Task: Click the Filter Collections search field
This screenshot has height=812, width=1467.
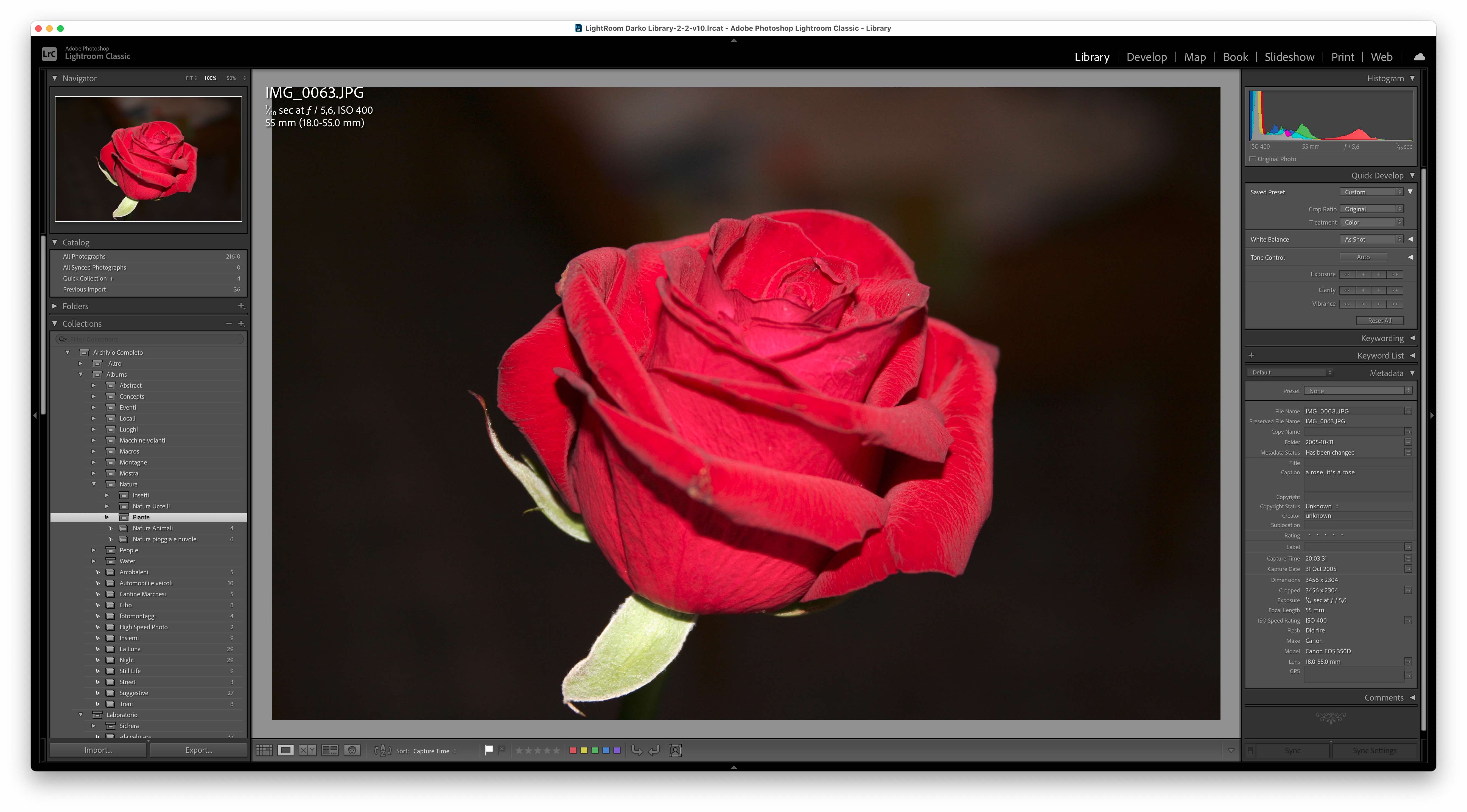Action: tap(150, 339)
